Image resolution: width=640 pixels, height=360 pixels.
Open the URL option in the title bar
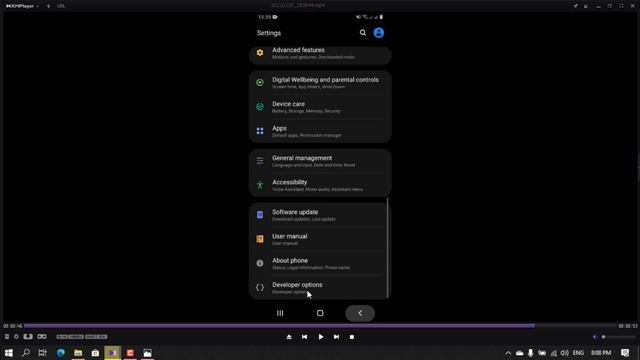point(61,6)
